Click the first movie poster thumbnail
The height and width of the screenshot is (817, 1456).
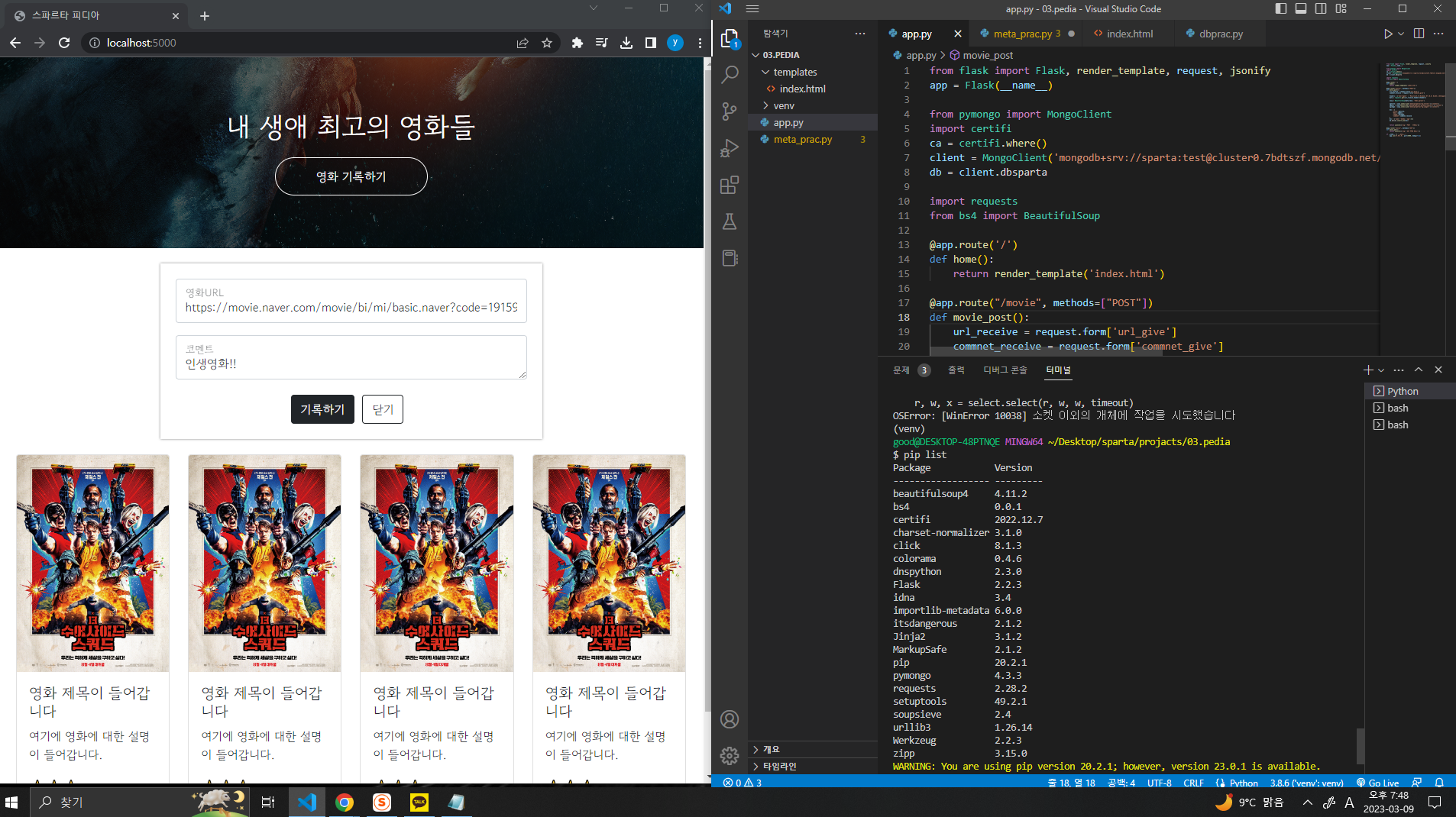pos(92,564)
